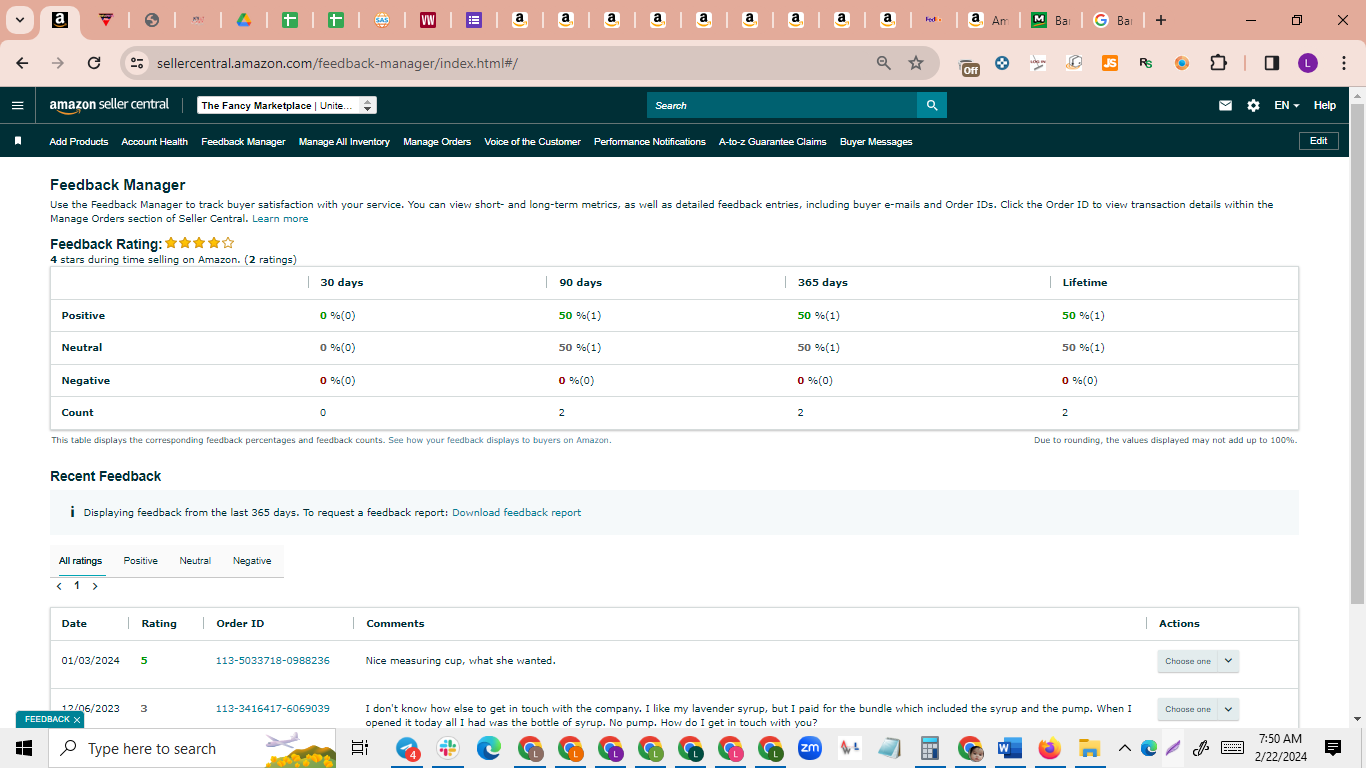The width and height of the screenshot is (1366, 768).
Task: Show hidden system tray icons chevron
Action: click(1124, 748)
